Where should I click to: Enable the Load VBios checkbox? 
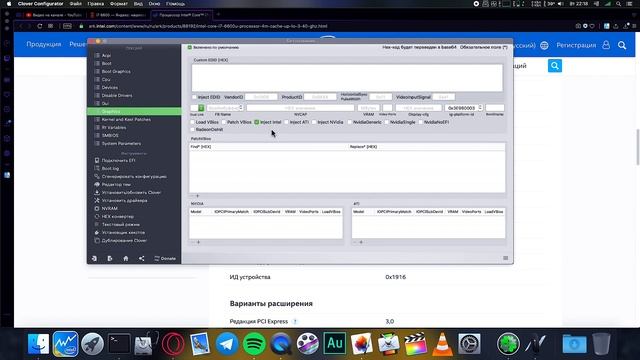tap(193, 122)
